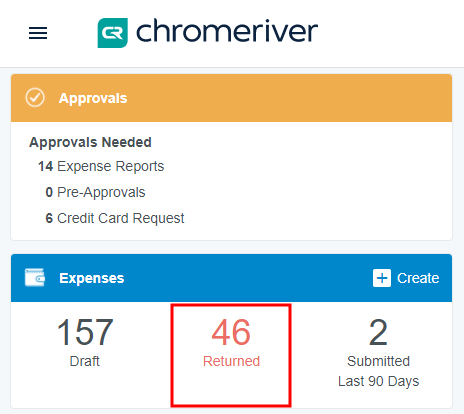Click the plus icon beside Create
Screen dimensions: 464x414
click(382, 278)
